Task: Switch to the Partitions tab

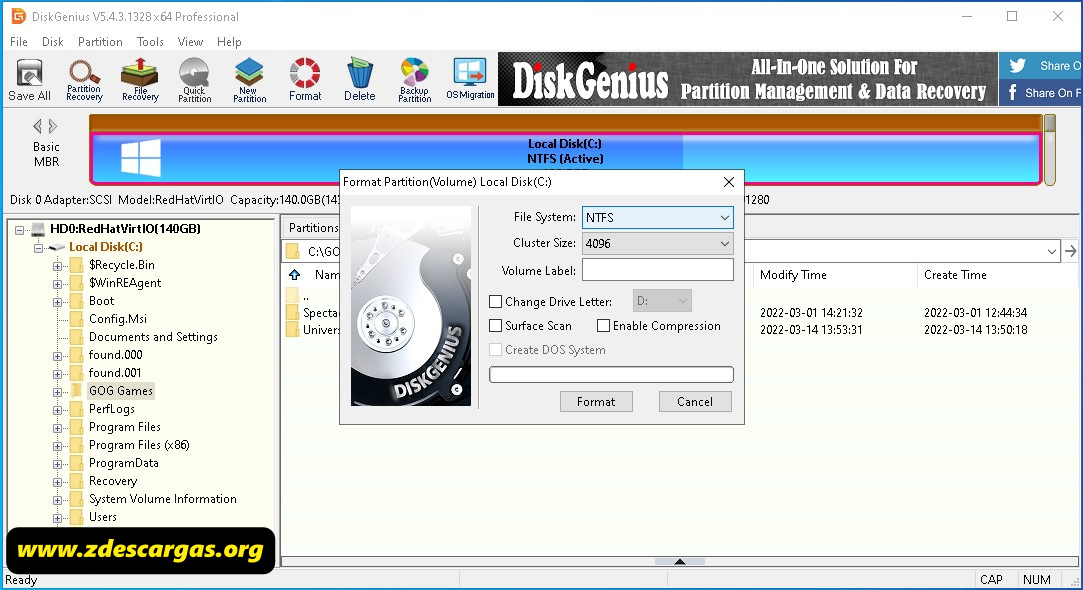Action: tap(312, 227)
